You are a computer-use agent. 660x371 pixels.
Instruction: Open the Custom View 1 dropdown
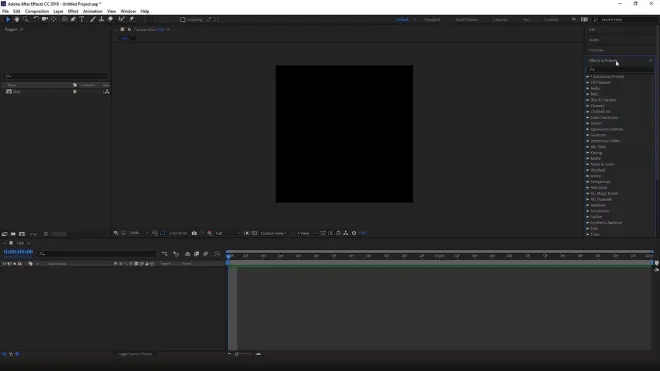[276, 233]
